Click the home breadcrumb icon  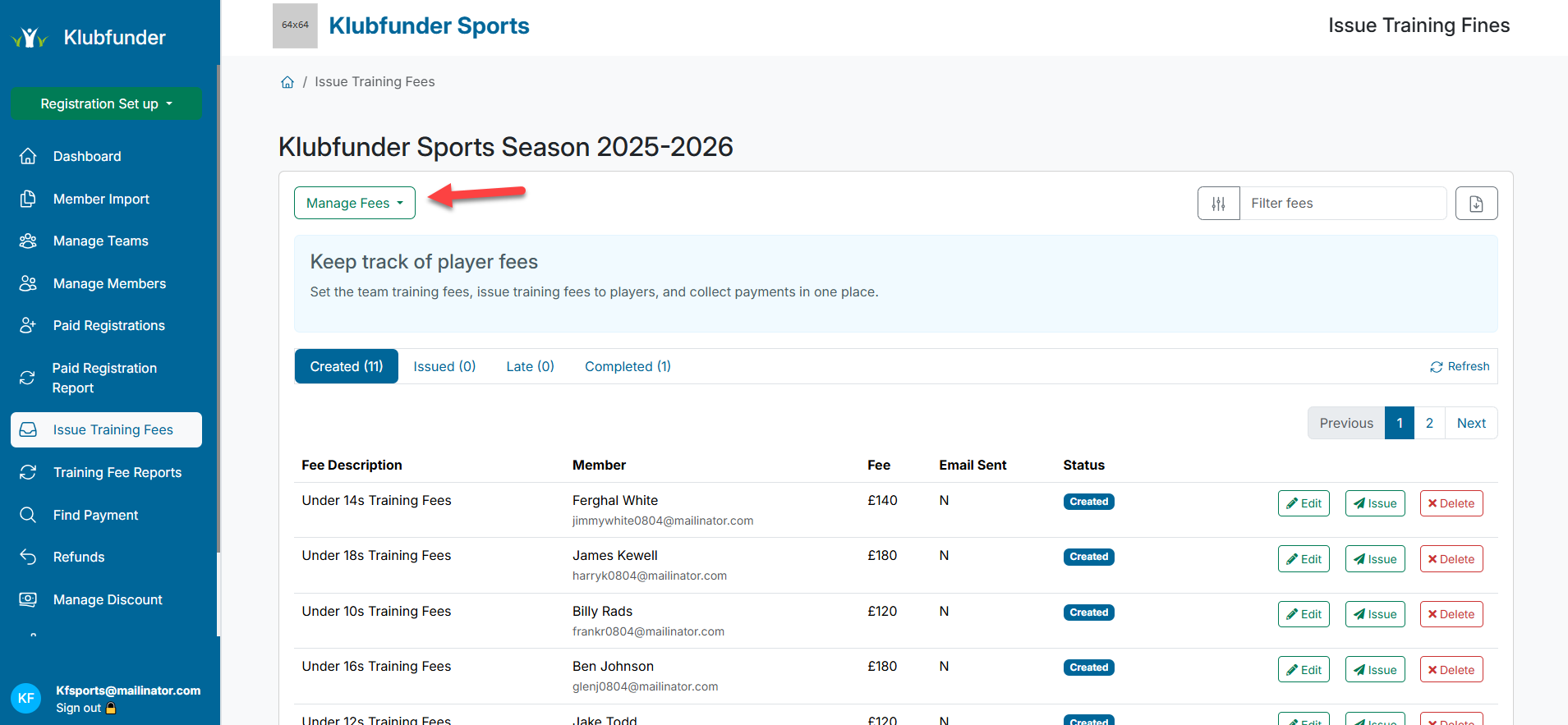pyautogui.click(x=287, y=82)
